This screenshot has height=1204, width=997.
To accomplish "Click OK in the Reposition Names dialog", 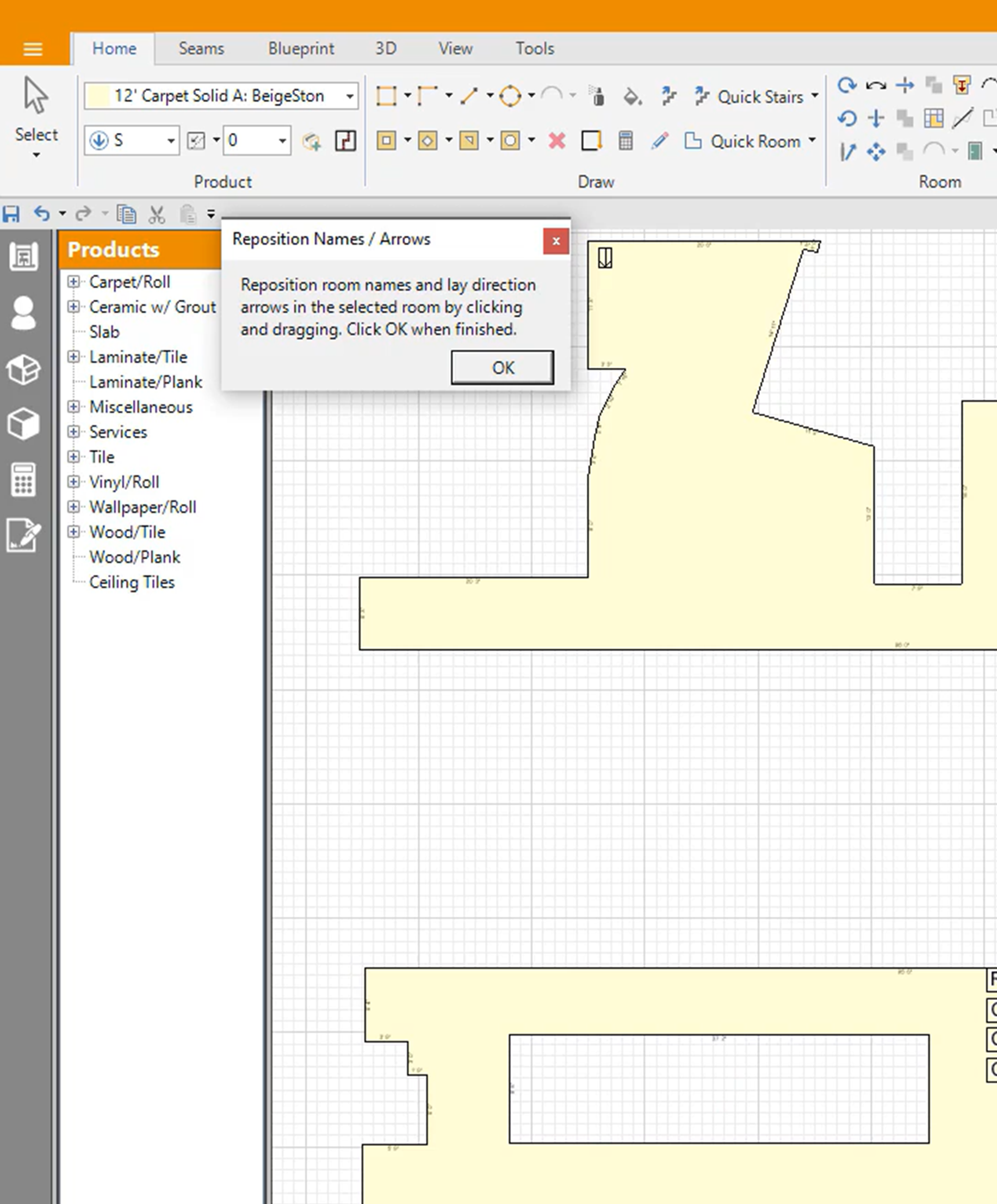I will pyautogui.click(x=502, y=367).
